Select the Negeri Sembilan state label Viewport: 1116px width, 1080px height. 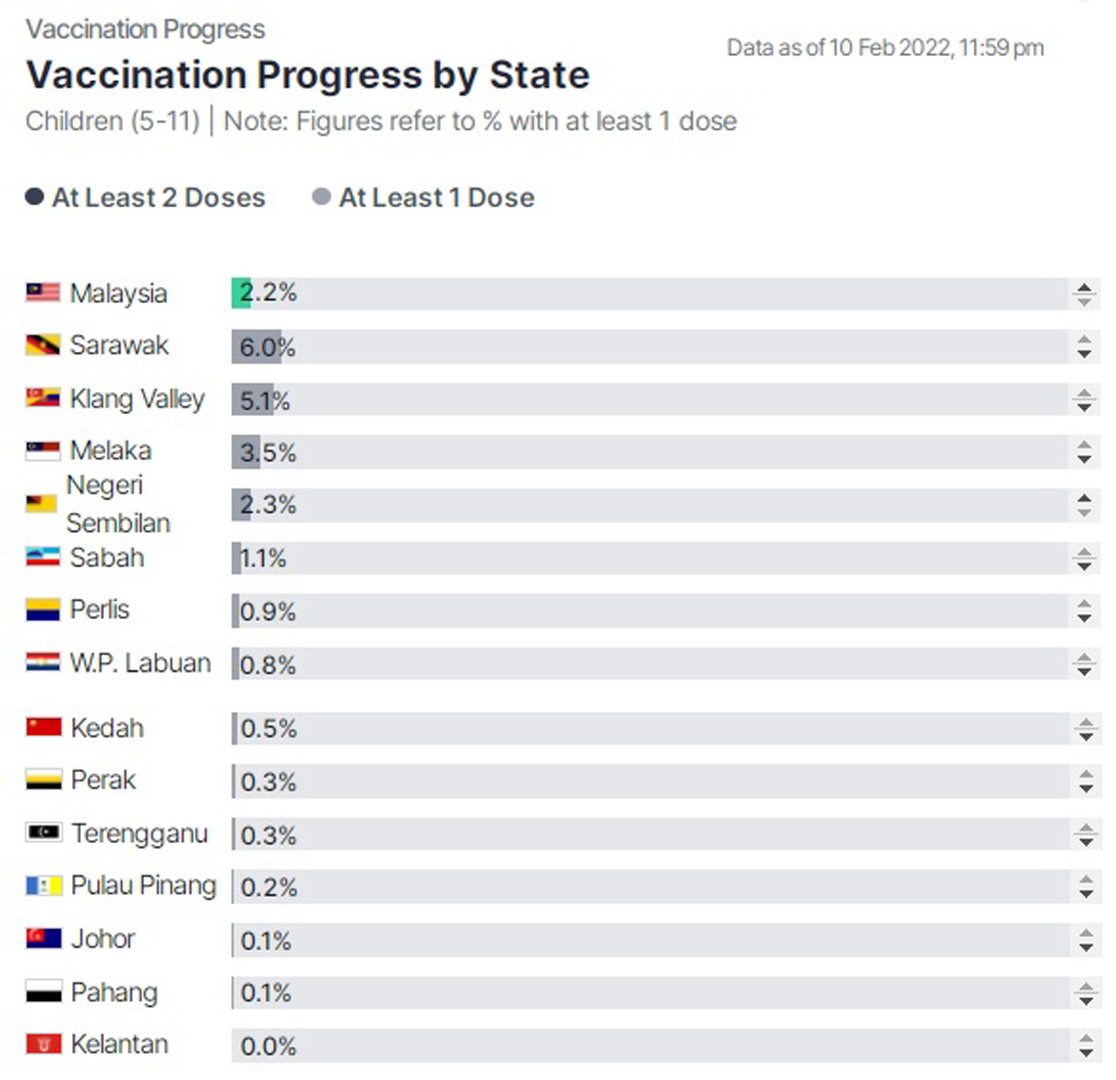tap(118, 504)
